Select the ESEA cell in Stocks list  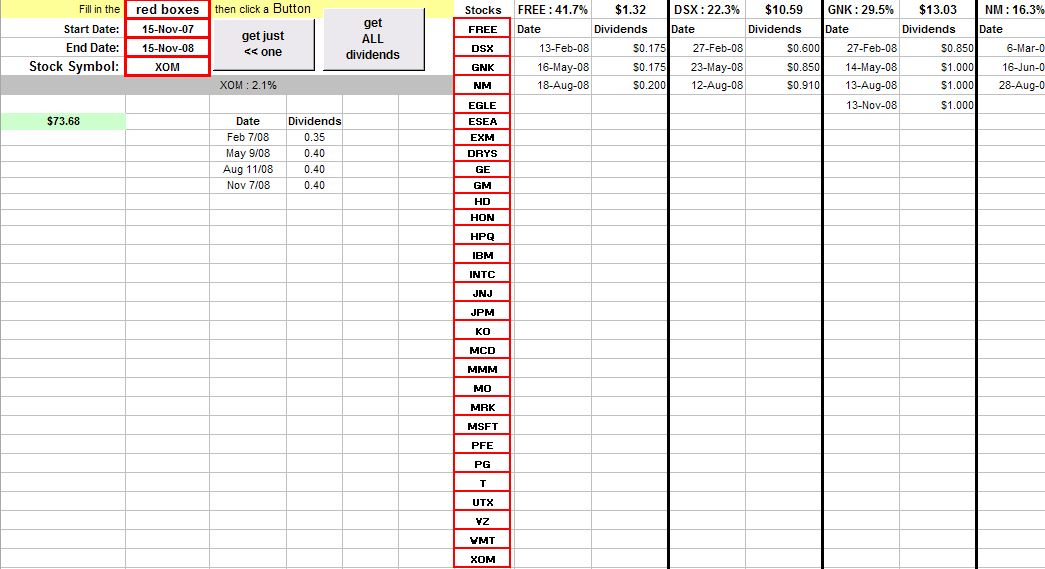tap(483, 121)
